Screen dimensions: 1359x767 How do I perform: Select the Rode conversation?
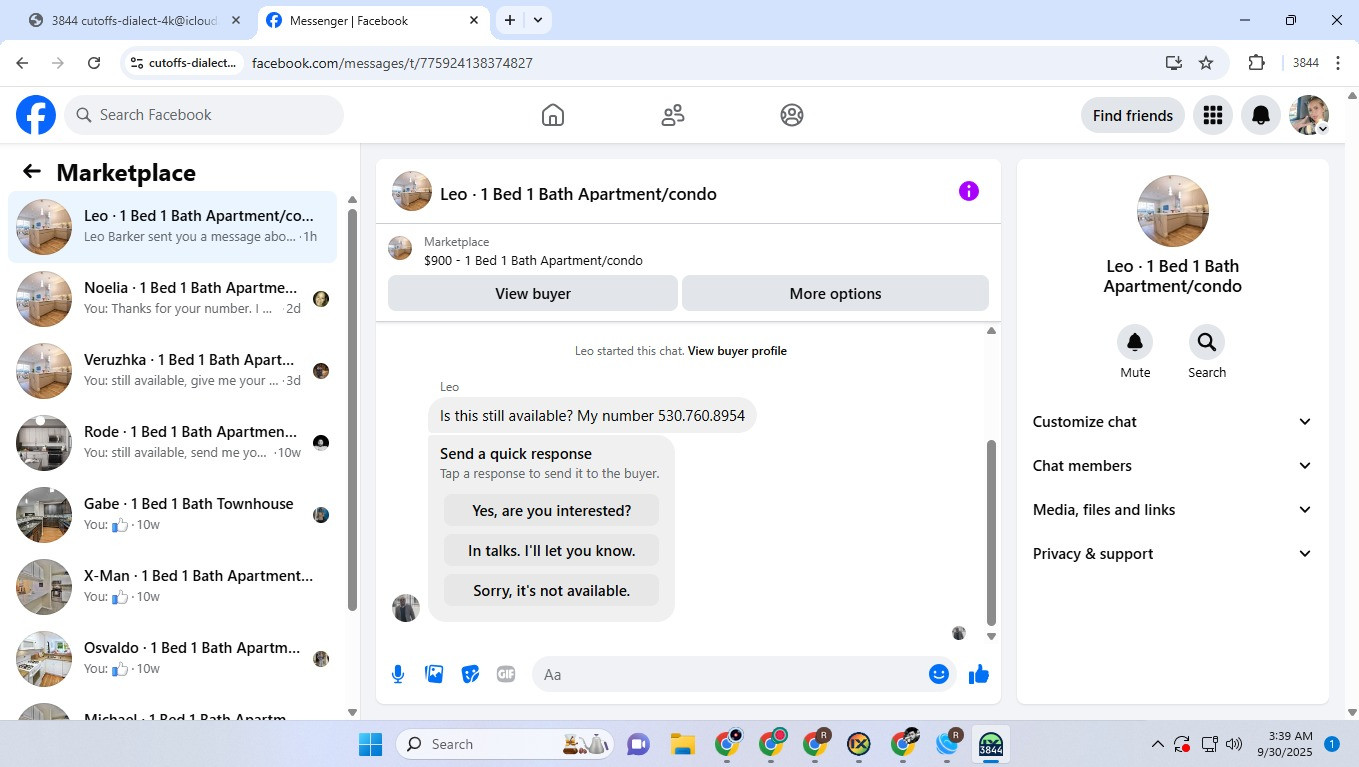point(173,443)
